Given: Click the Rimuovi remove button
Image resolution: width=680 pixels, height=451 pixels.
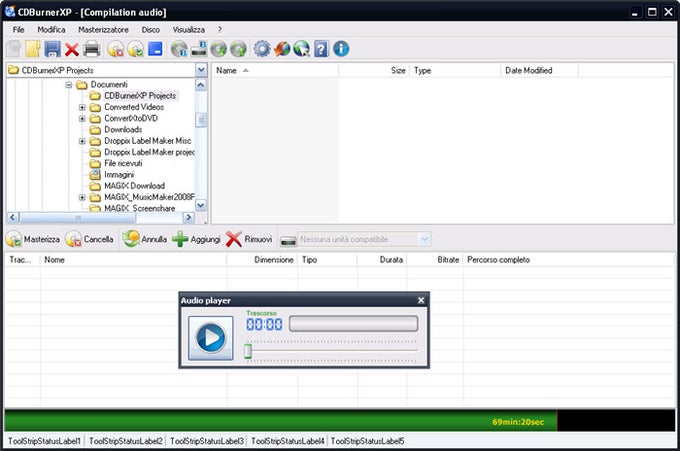Looking at the screenshot, I should [x=249, y=239].
